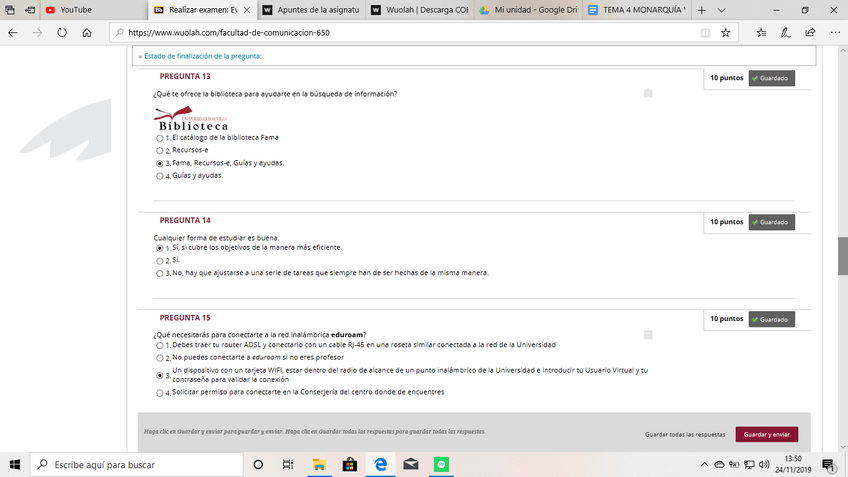Viewport: 848px width, 477px height.
Task: Click Guardar y enviar button
Action: [x=766, y=434]
